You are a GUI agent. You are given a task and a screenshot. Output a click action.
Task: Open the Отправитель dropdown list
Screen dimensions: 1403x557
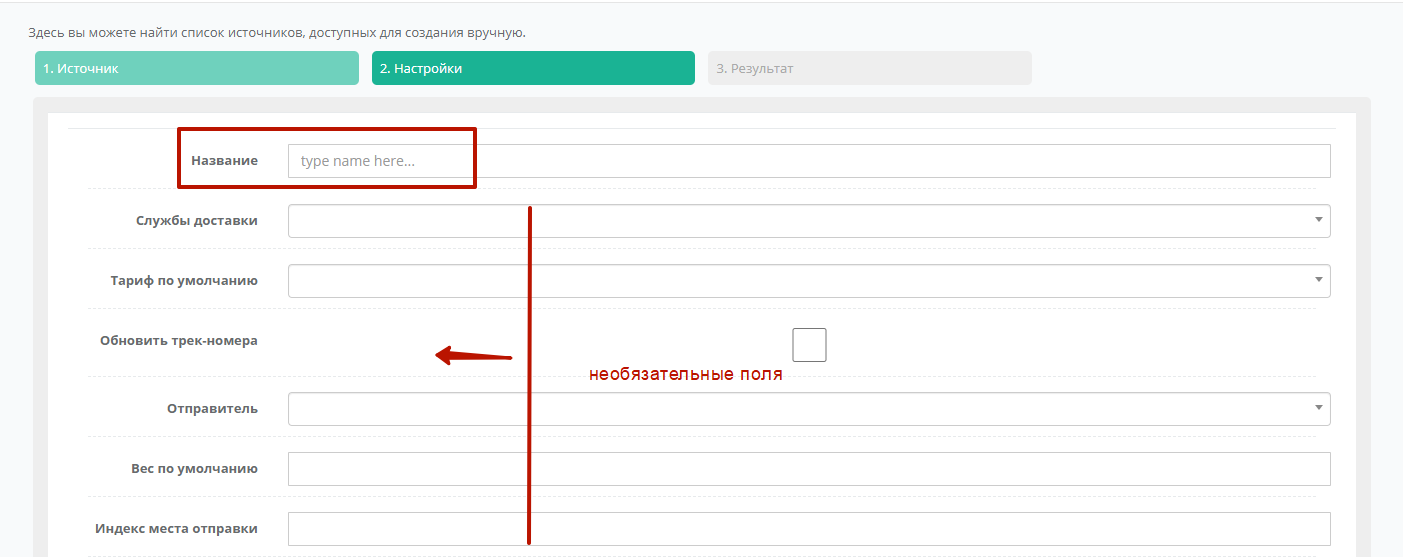point(809,409)
